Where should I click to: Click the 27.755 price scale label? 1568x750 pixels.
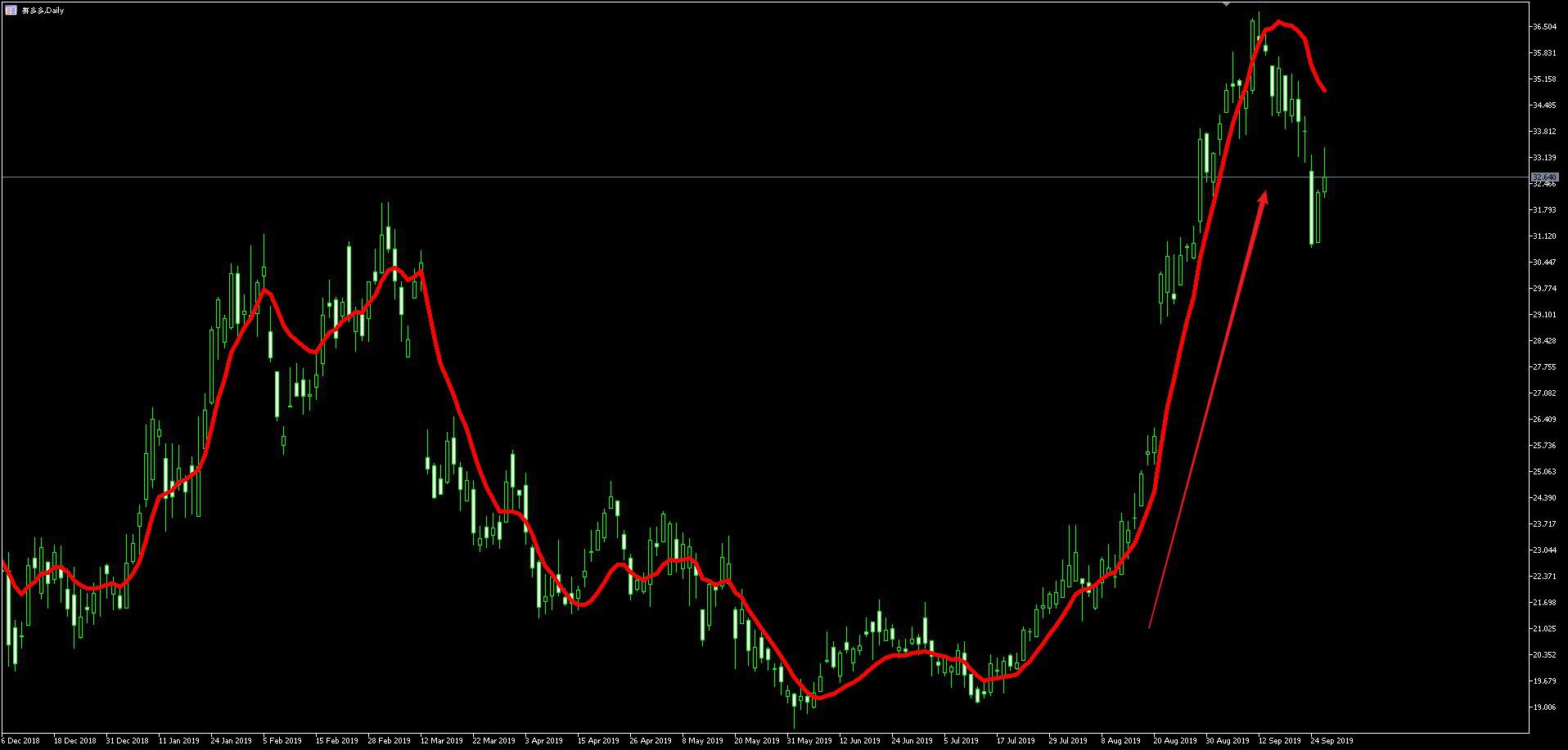click(x=1544, y=367)
